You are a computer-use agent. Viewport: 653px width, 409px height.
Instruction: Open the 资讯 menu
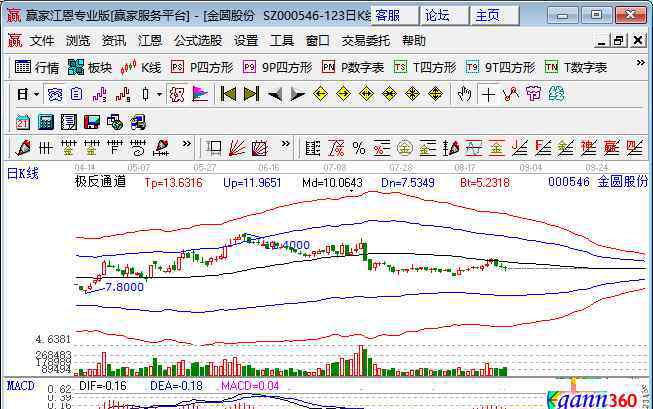(x=114, y=41)
